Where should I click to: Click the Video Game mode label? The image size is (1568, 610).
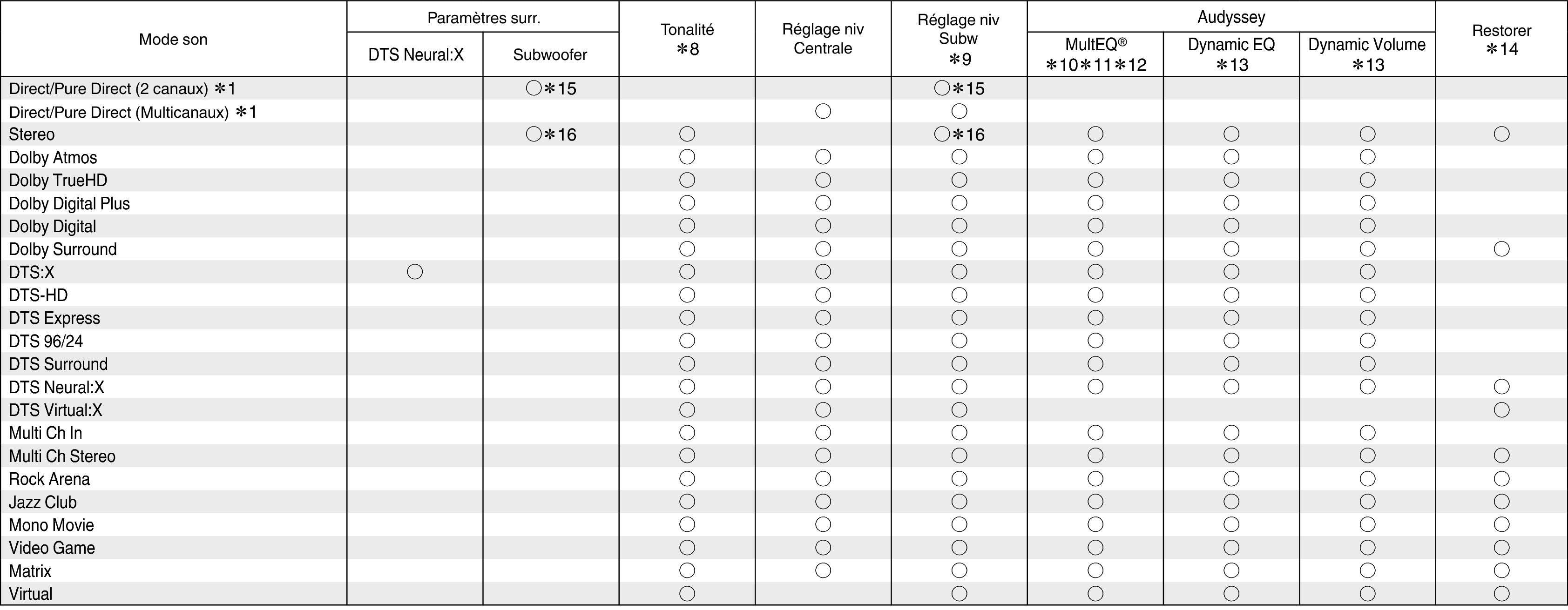point(52,548)
